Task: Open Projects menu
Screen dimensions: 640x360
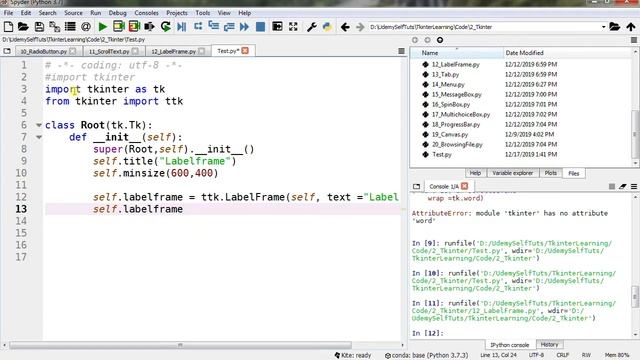Action: click(x=177, y=13)
